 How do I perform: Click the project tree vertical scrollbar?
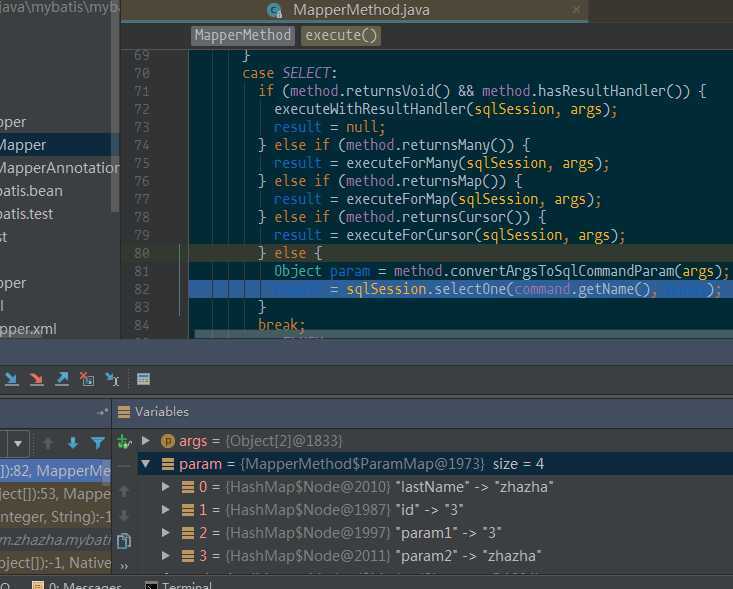coord(115,108)
